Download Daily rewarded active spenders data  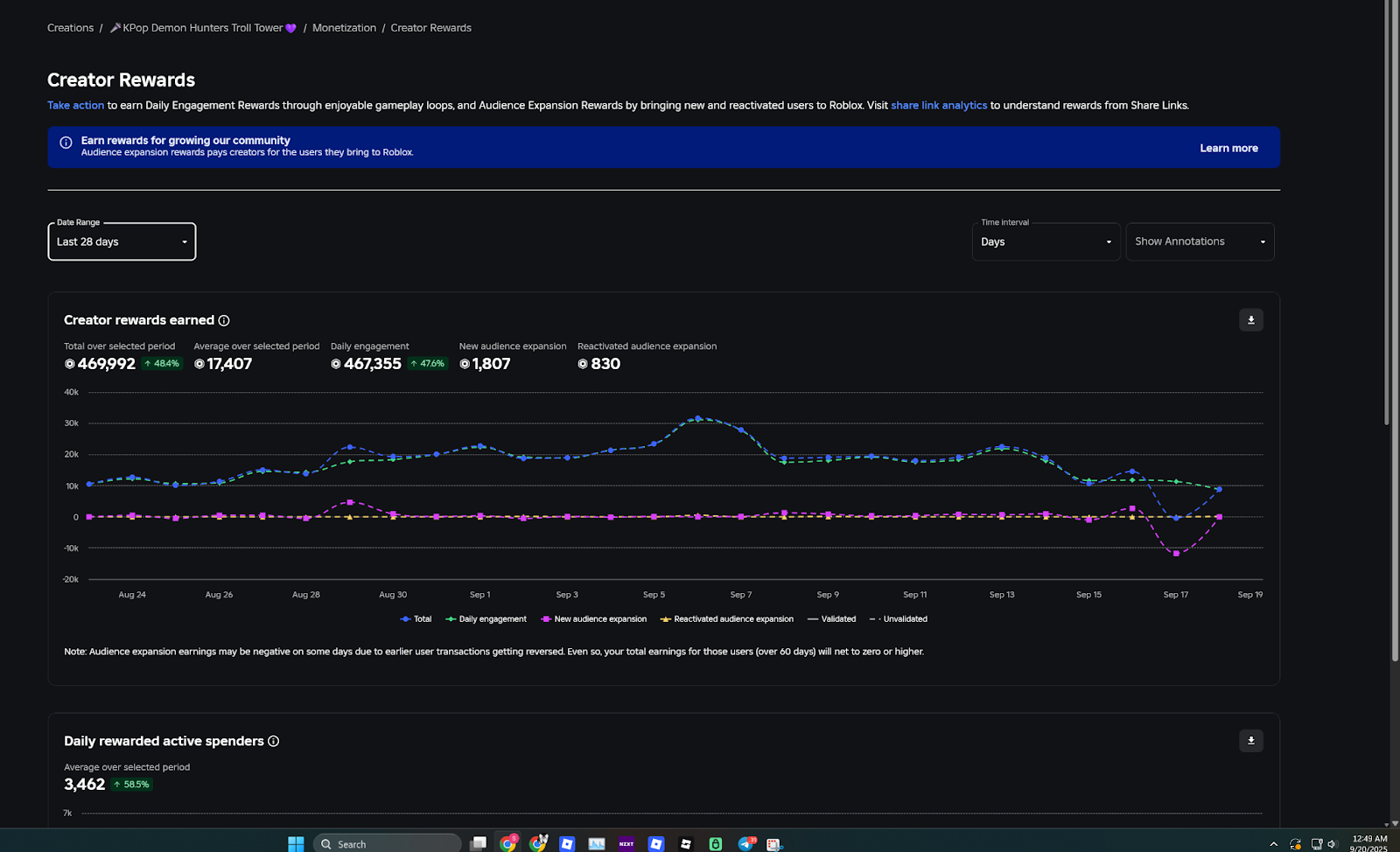coord(1250,740)
